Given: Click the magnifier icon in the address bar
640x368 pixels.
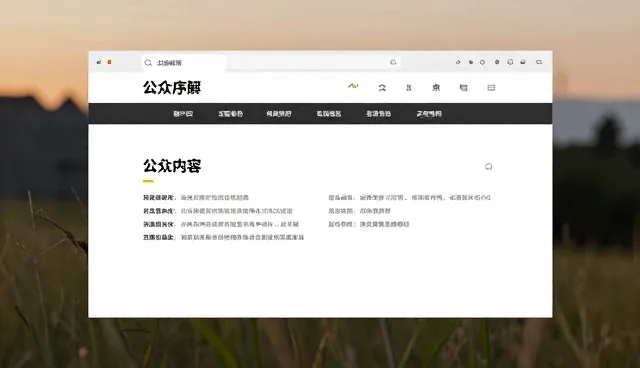Looking at the screenshot, I should (x=148, y=63).
